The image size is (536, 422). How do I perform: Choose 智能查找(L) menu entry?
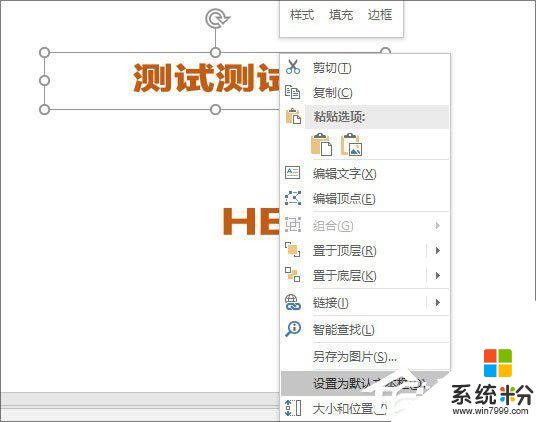364,330
